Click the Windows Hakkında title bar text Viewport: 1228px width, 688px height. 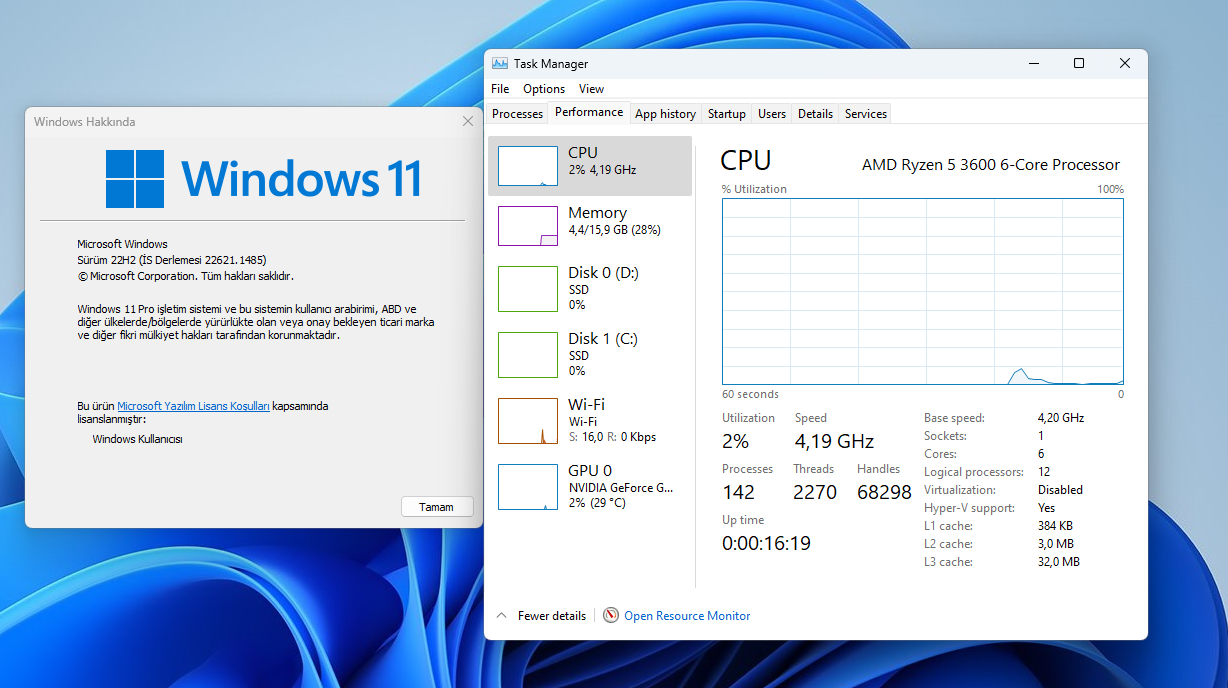click(84, 122)
